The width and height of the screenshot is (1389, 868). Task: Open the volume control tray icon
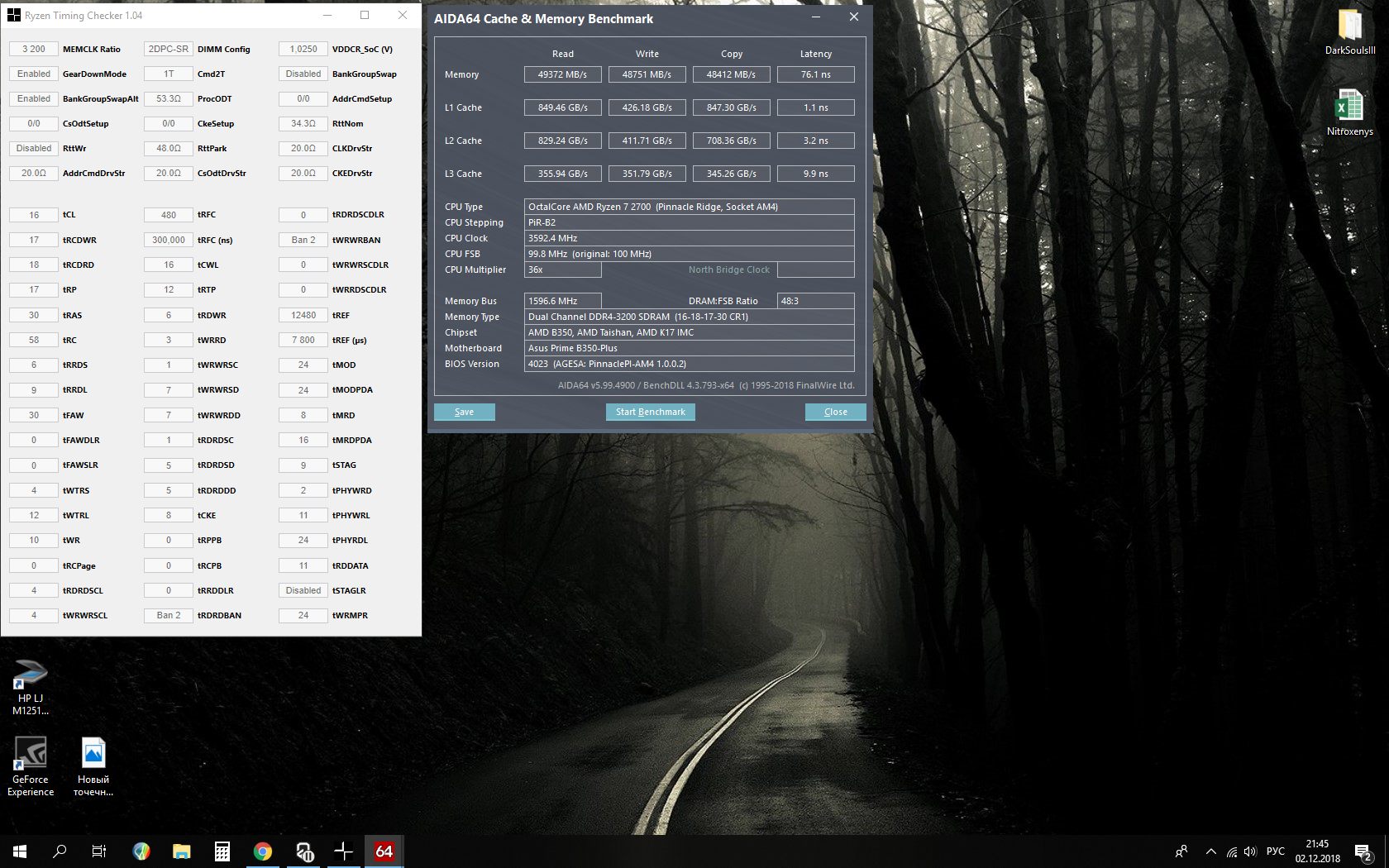click(x=1250, y=851)
